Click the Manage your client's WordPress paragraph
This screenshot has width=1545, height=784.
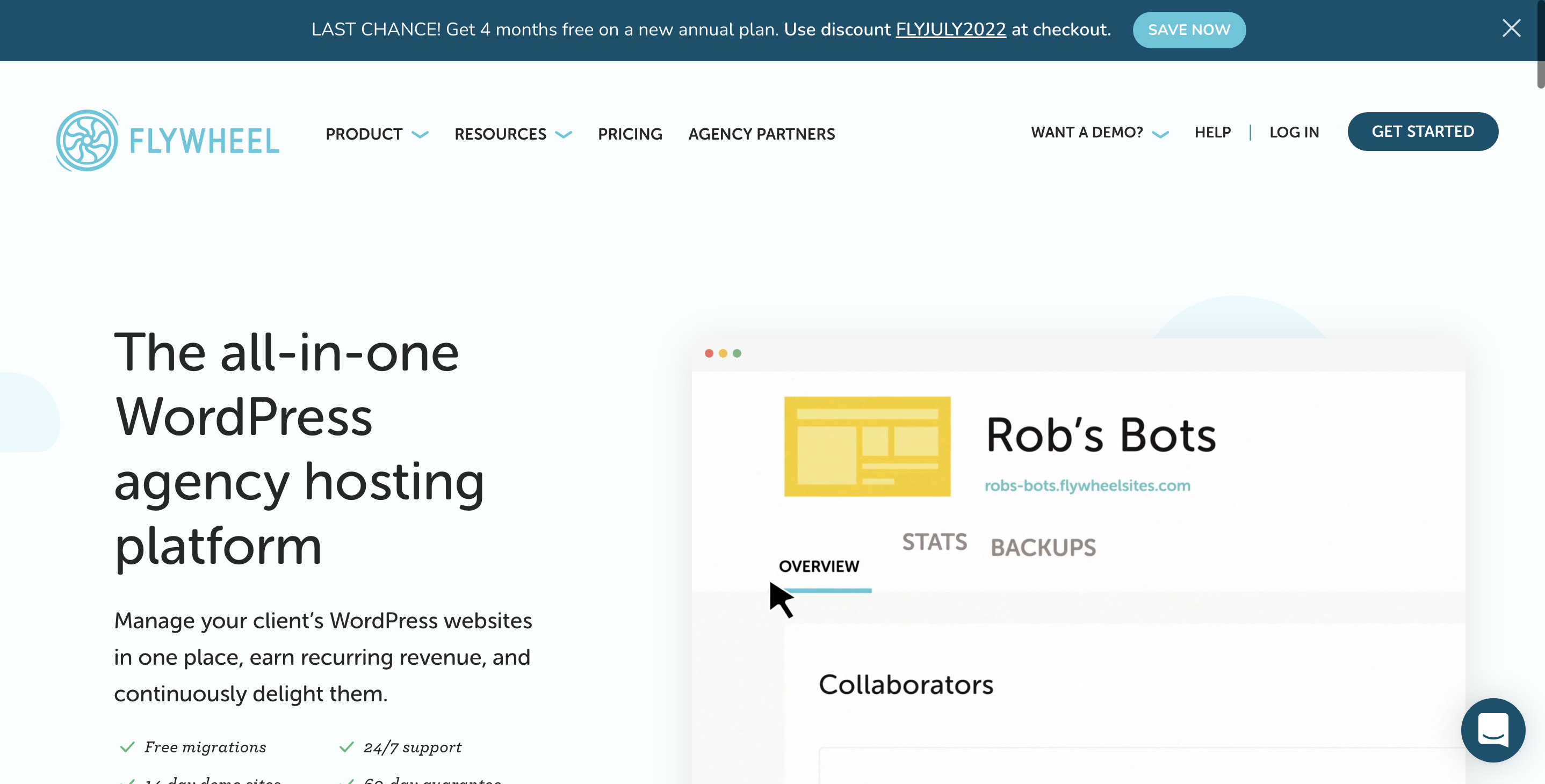click(323, 657)
